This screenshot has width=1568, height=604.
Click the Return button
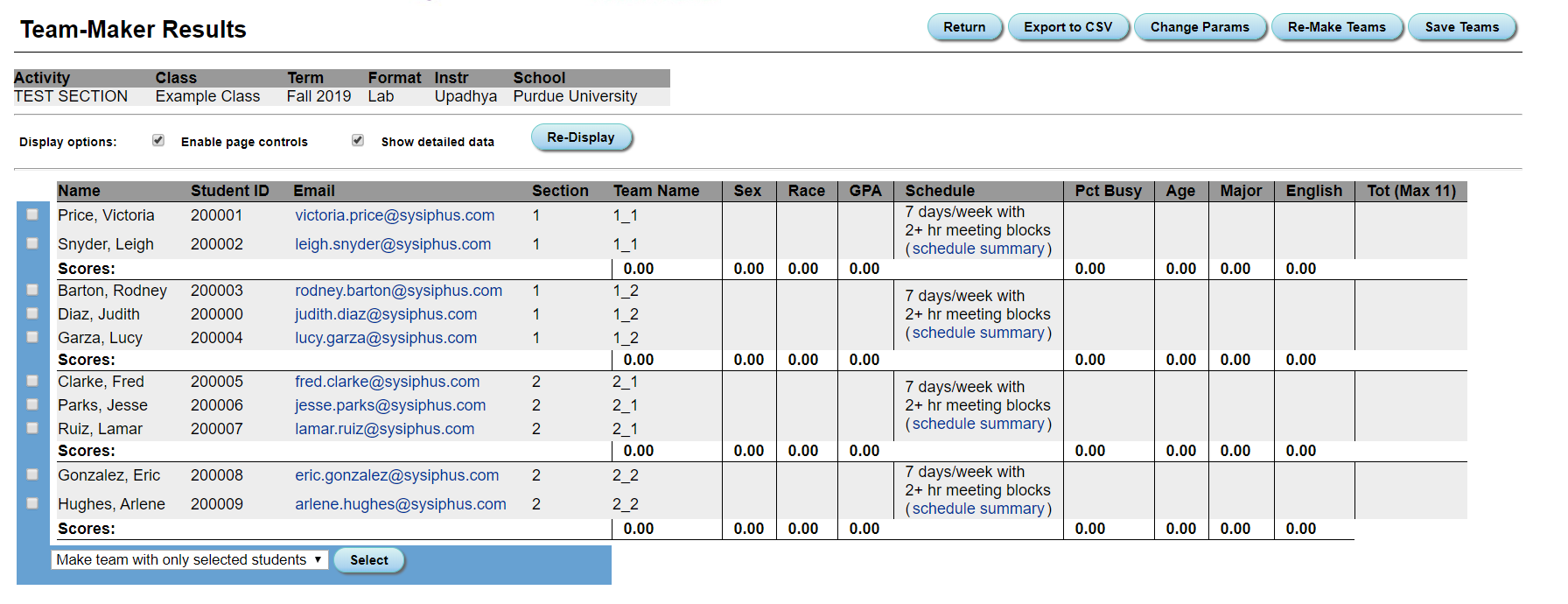tap(964, 27)
